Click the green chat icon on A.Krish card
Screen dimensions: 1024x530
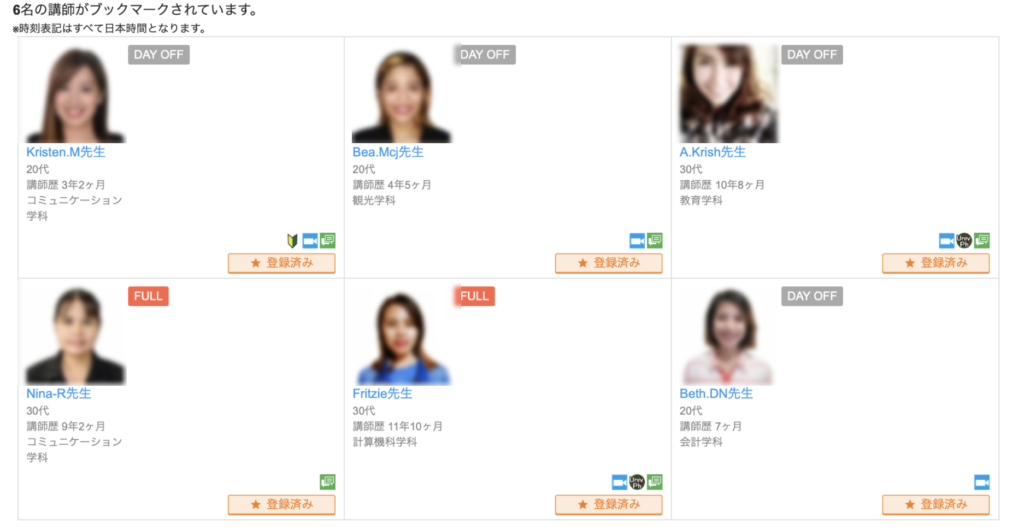click(x=982, y=241)
